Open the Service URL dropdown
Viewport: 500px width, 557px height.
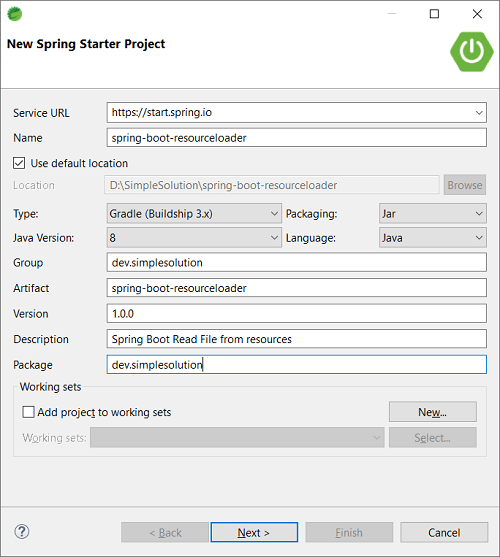(479, 113)
